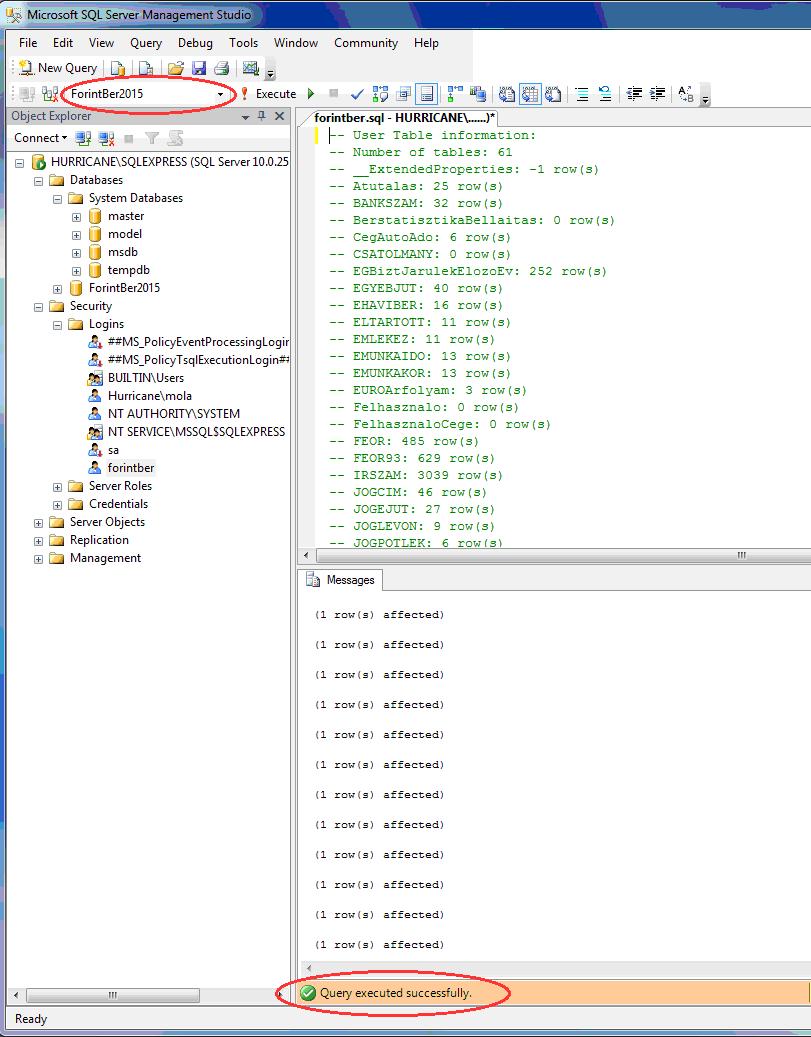The width and height of the screenshot is (811, 1037).
Task: Switch to Results to File mode
Action: point(553,94)
